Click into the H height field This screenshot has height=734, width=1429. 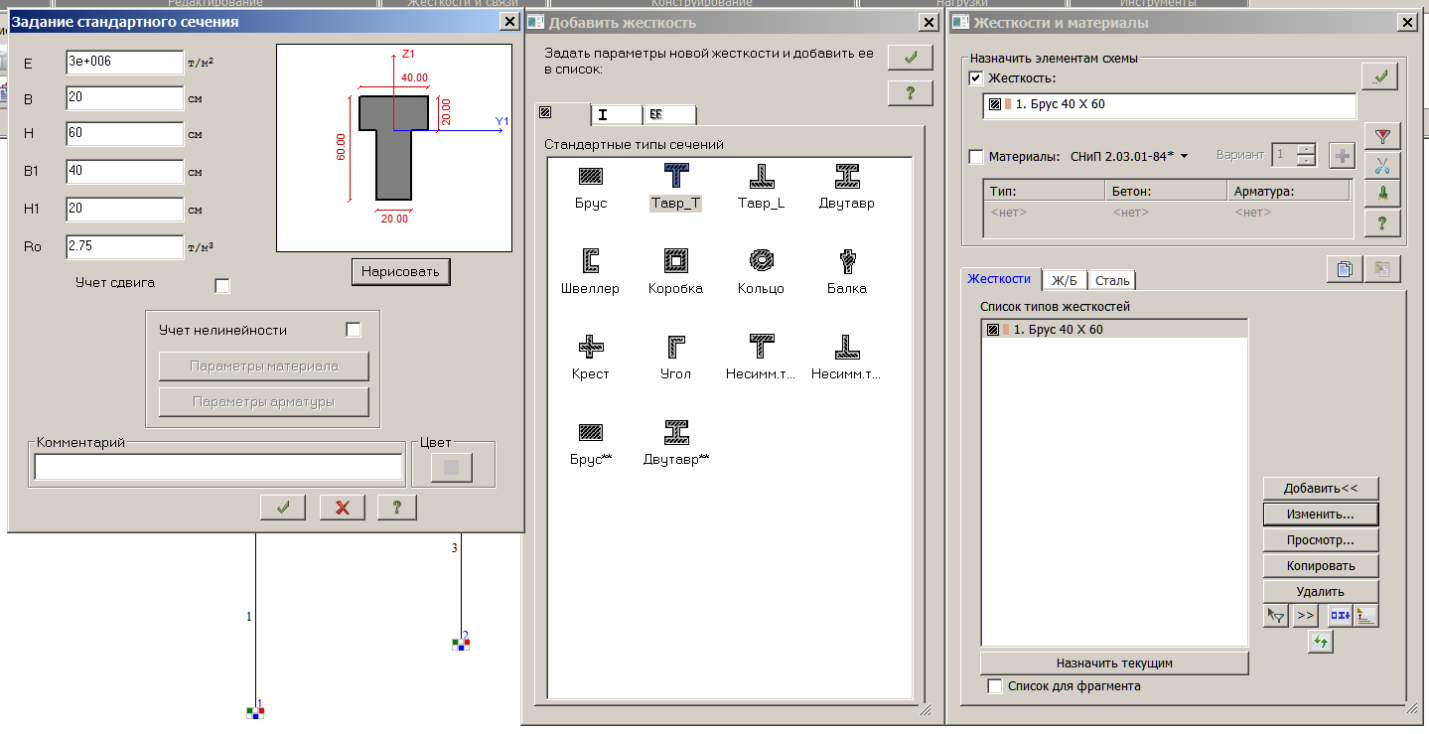[124, 134]
